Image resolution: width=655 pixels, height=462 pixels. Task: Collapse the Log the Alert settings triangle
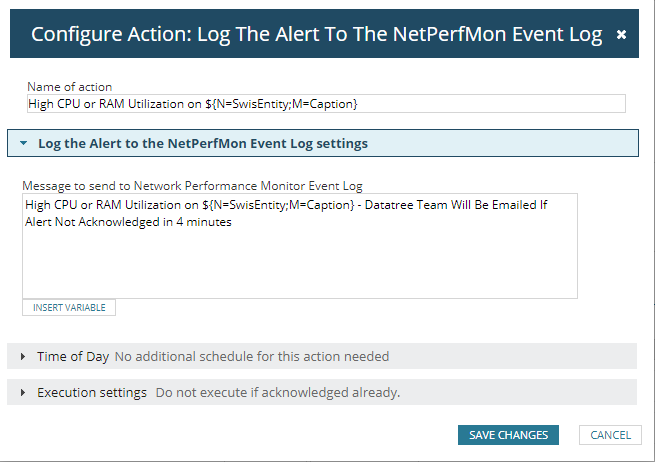[23, 144]
